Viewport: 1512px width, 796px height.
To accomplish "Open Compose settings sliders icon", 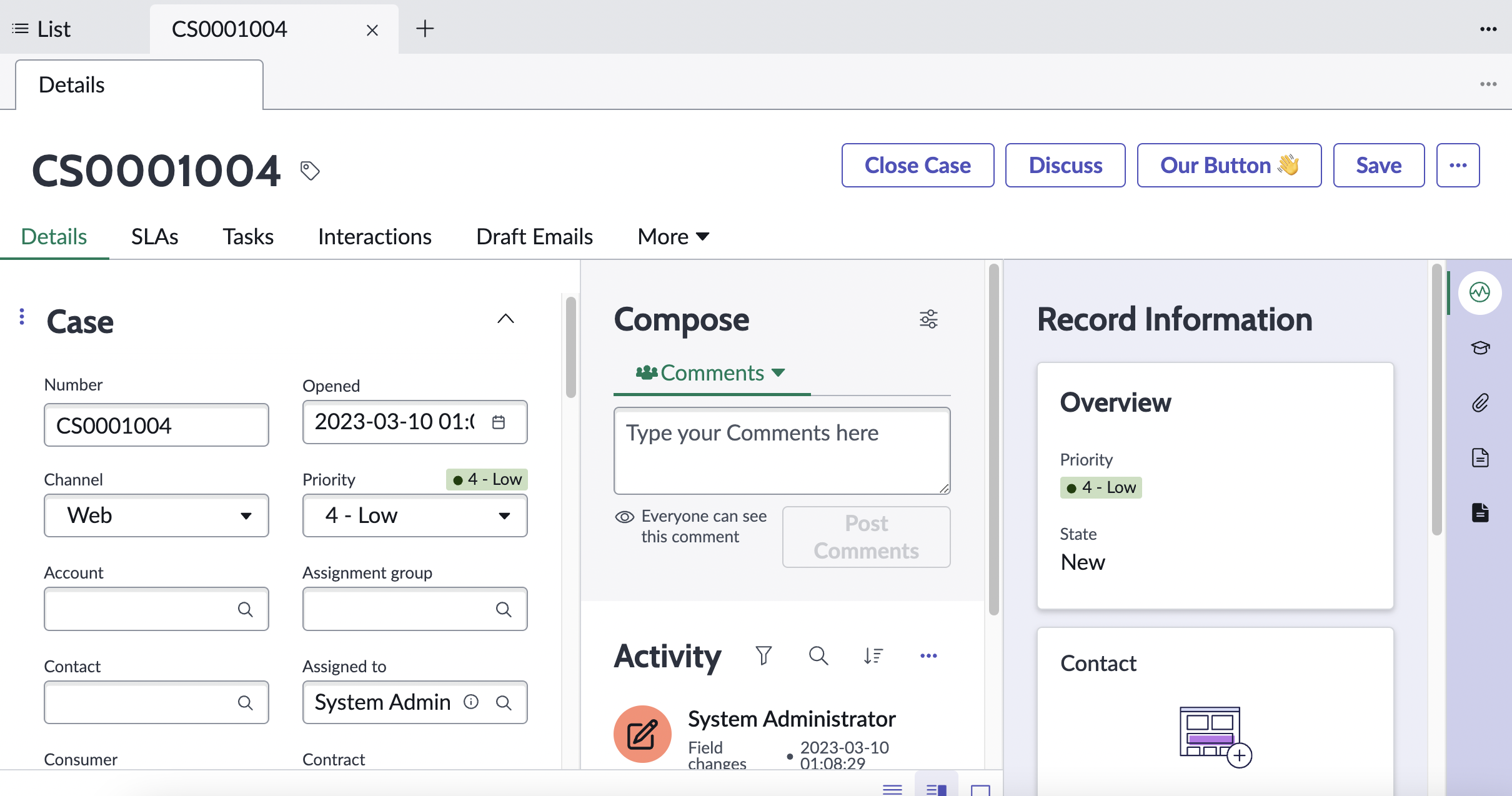I will pyautogui.click(x=928, y=319).
